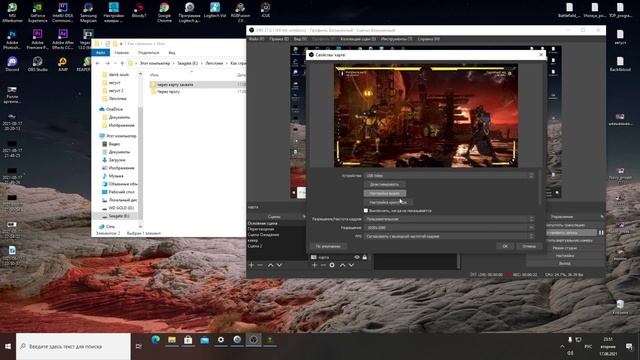Launch Discord desktop icon
Viewport: 640px width, 360px height.
click(12, 64)
